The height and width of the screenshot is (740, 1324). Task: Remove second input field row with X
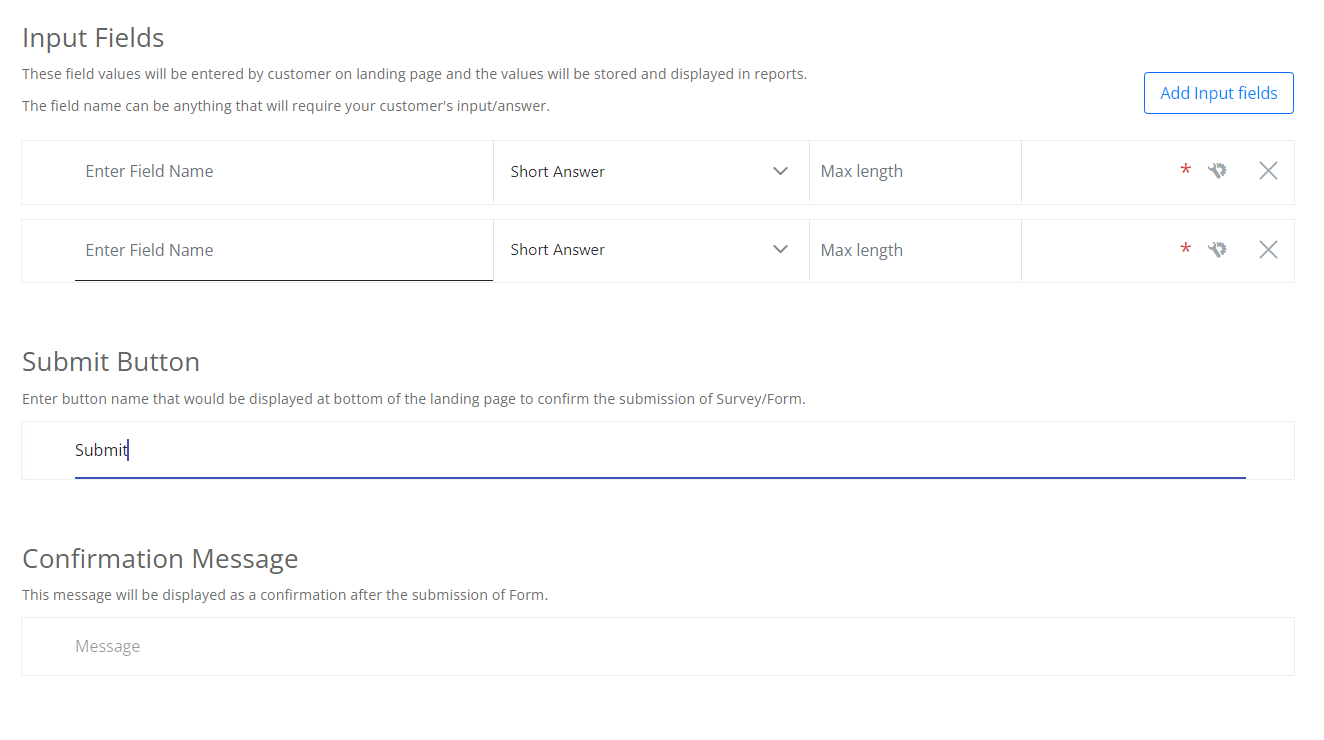pyautogui.click(x=1268, y=250)
